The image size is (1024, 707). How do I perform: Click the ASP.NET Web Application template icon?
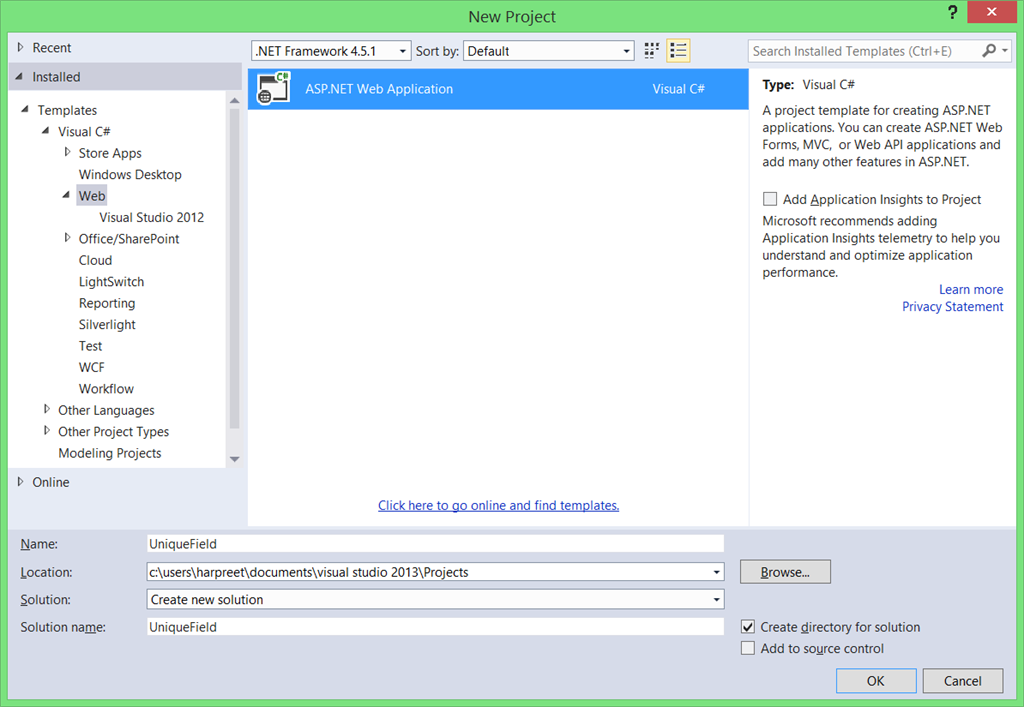click(x=273, y=88)
